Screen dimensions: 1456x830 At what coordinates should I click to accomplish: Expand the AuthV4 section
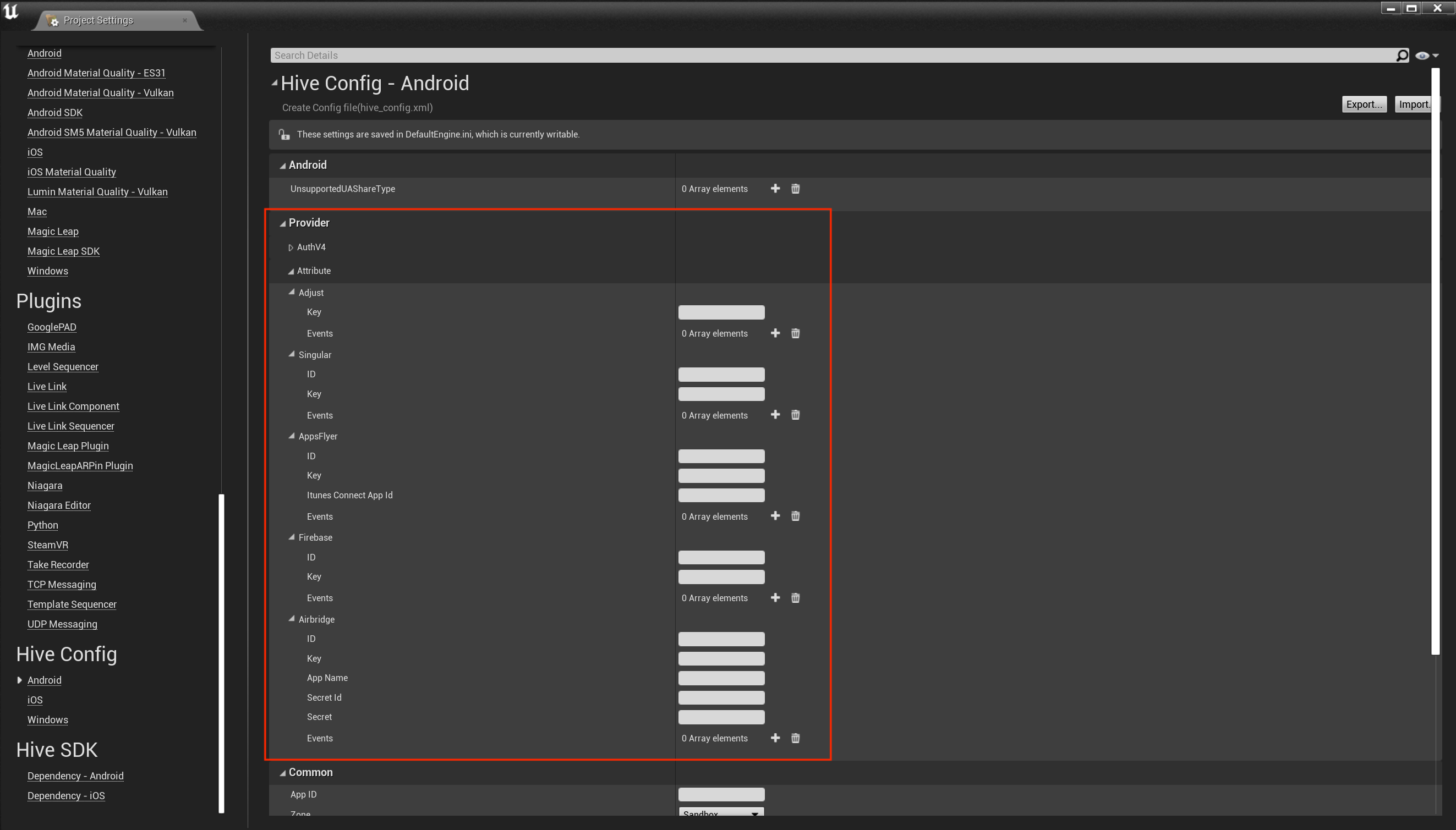pos(291,248)
